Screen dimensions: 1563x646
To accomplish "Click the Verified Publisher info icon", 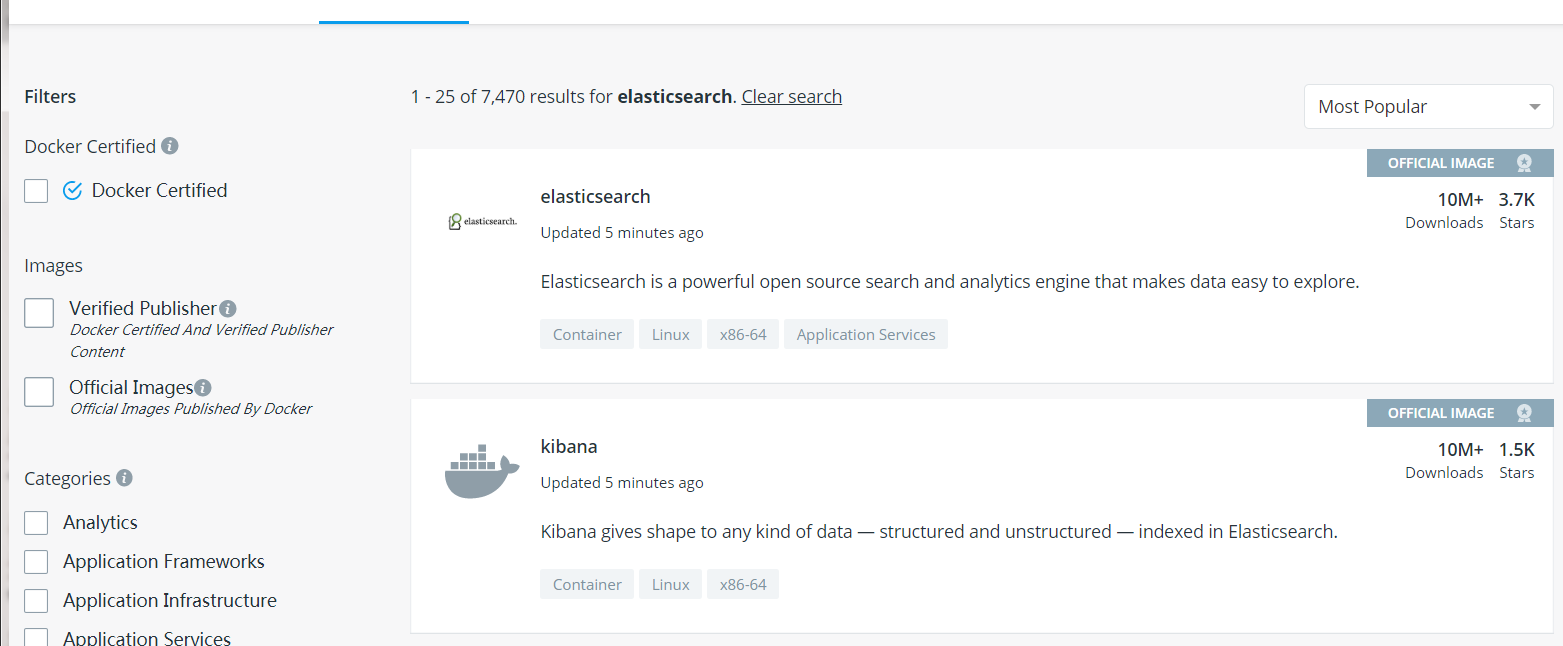I will [228, 308].
